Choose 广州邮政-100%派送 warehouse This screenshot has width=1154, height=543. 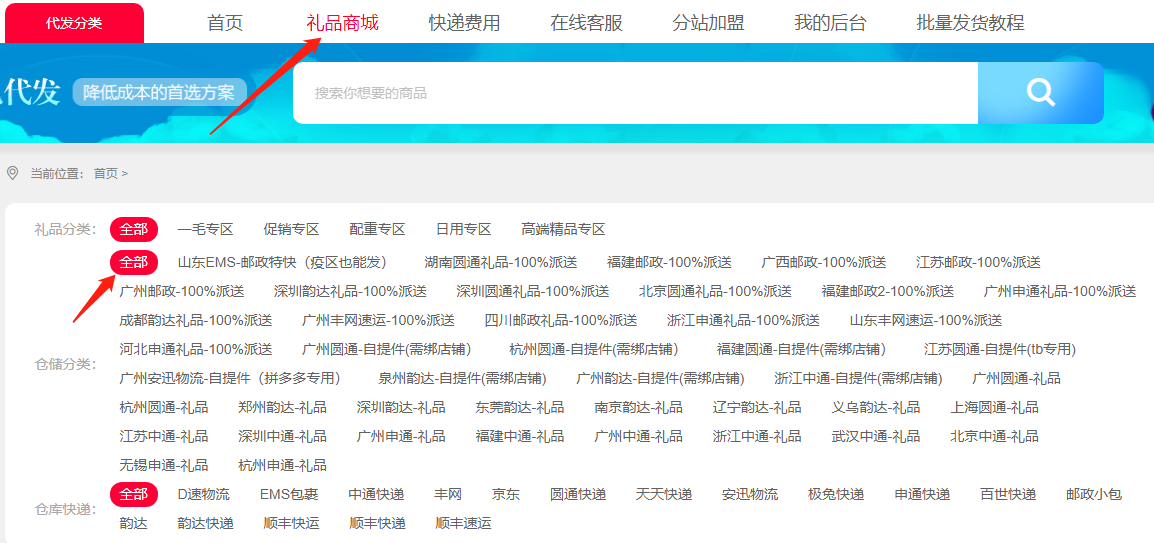tap(182, 291)
